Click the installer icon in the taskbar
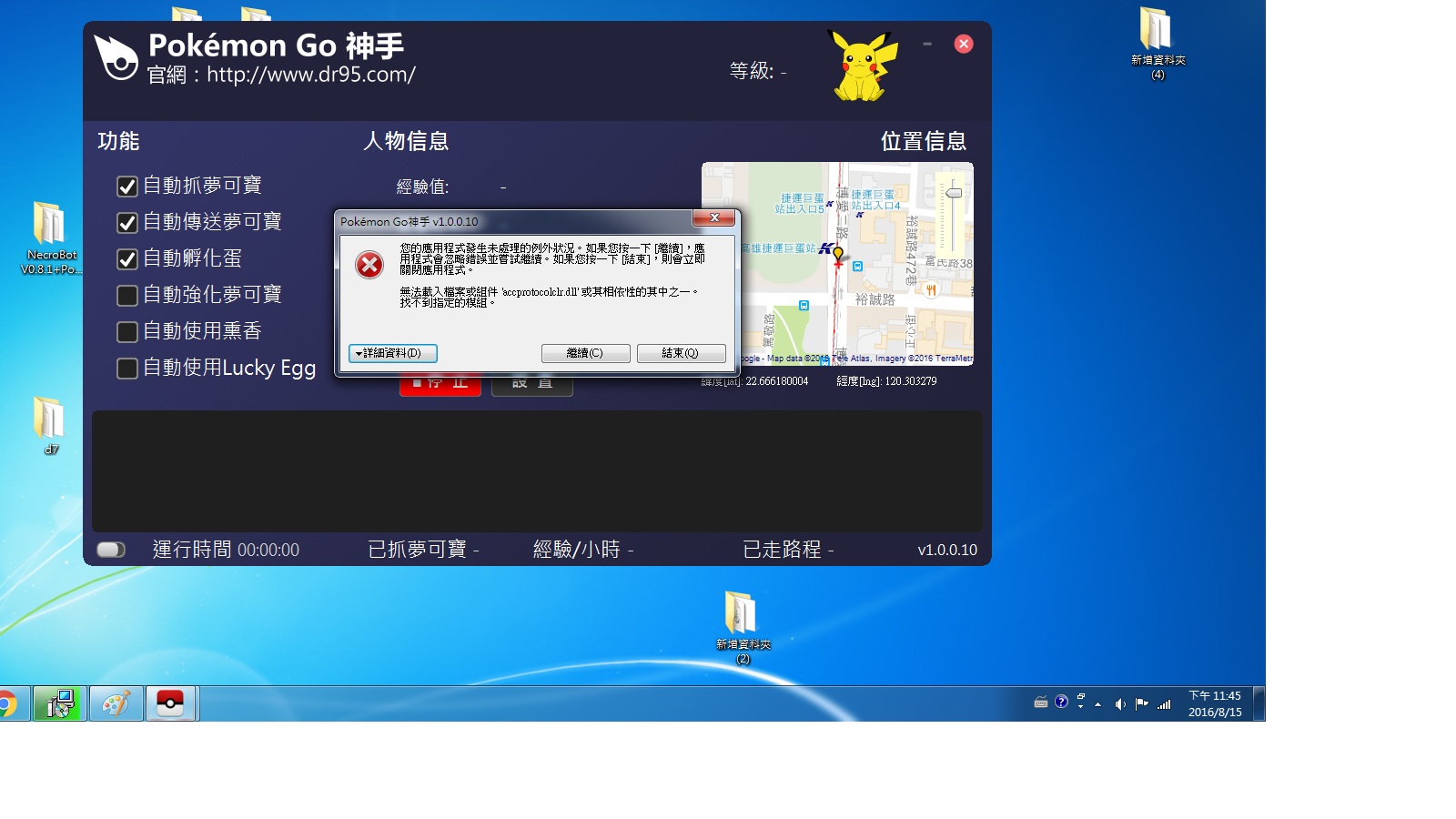The image size is (1456, 819). pos(60,704)
